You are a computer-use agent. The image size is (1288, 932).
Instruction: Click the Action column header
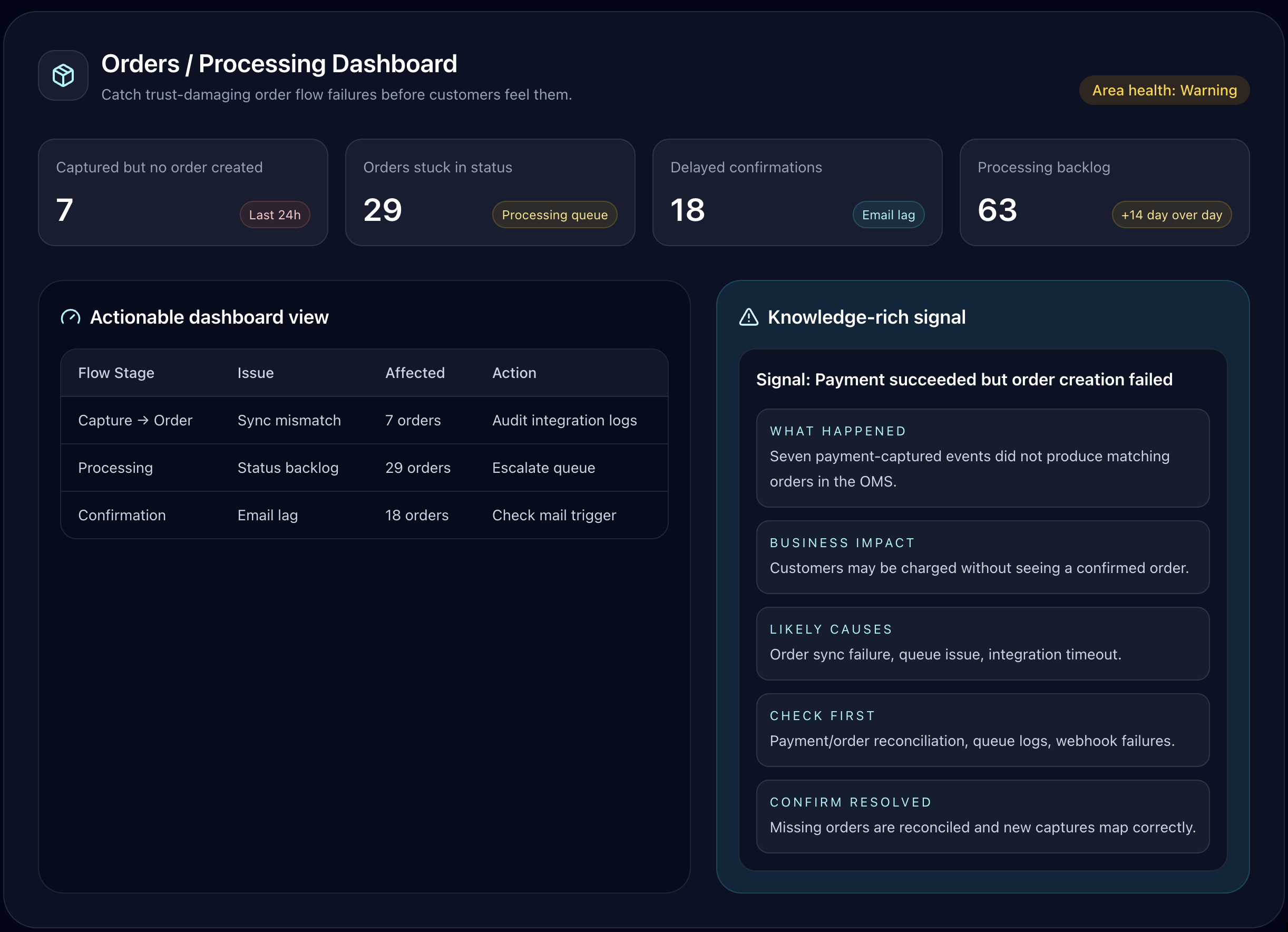[x=513, y=373]
